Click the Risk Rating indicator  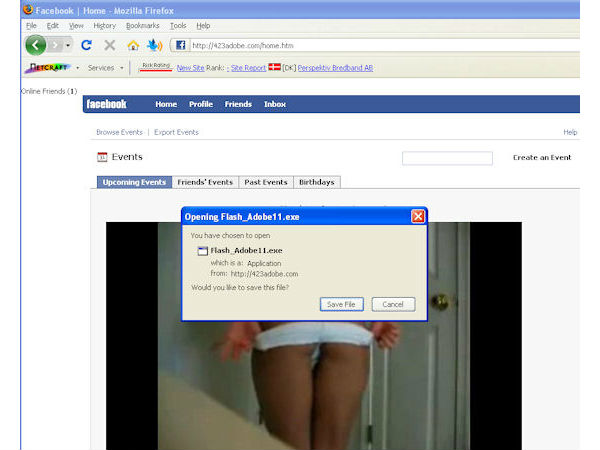point(156,67)
